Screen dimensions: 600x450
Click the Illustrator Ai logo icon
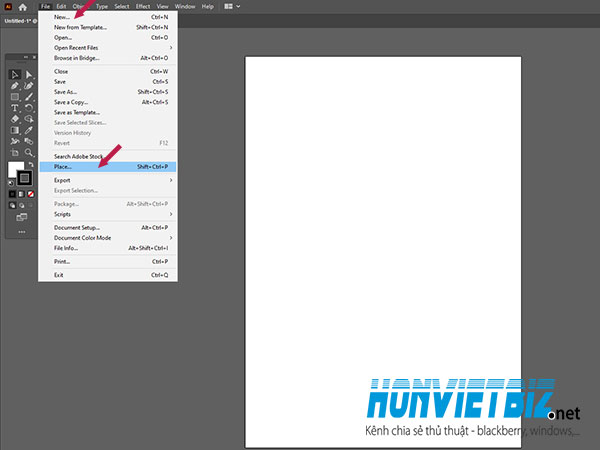click(8, 7)
